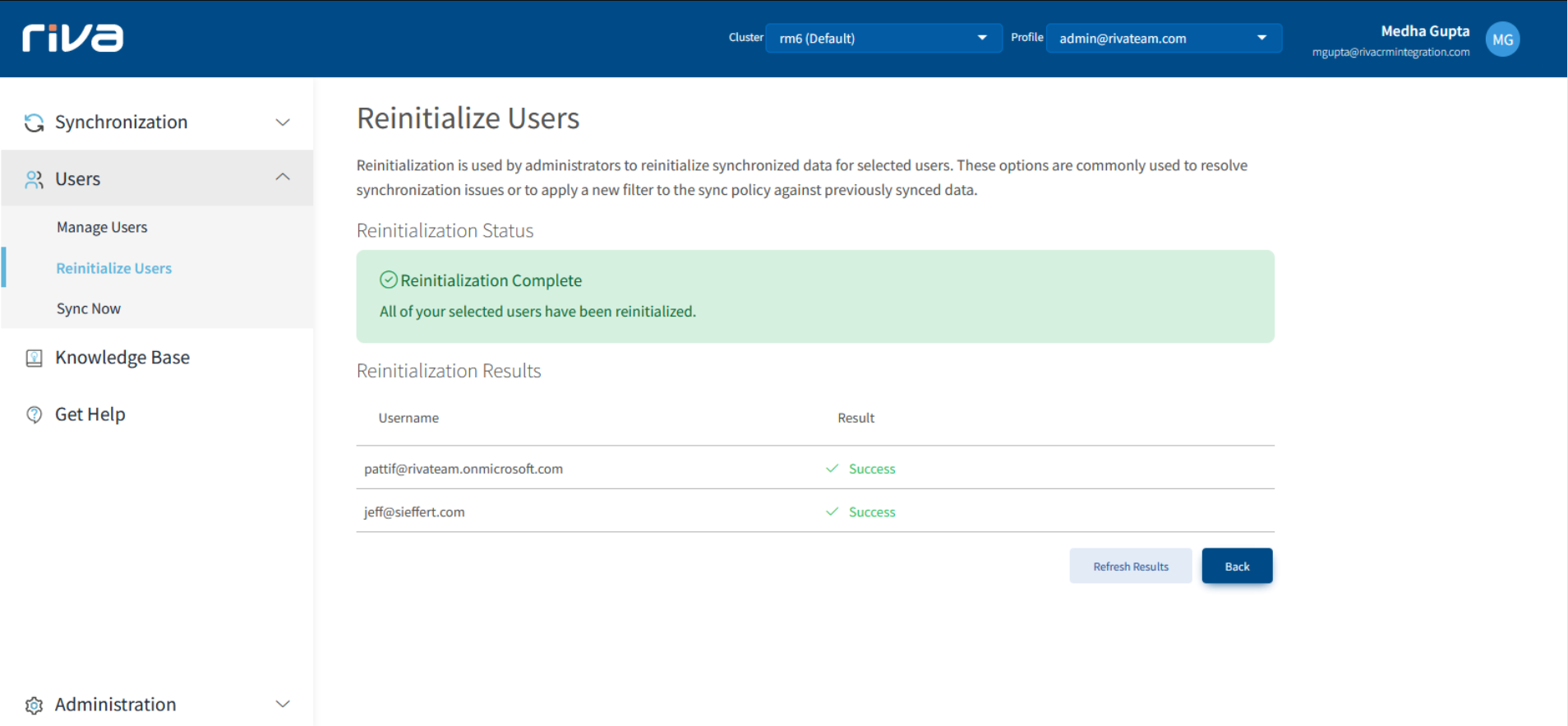1568x726 pixels.
Task: Open Sync Now page
Action: click(89, 308)
